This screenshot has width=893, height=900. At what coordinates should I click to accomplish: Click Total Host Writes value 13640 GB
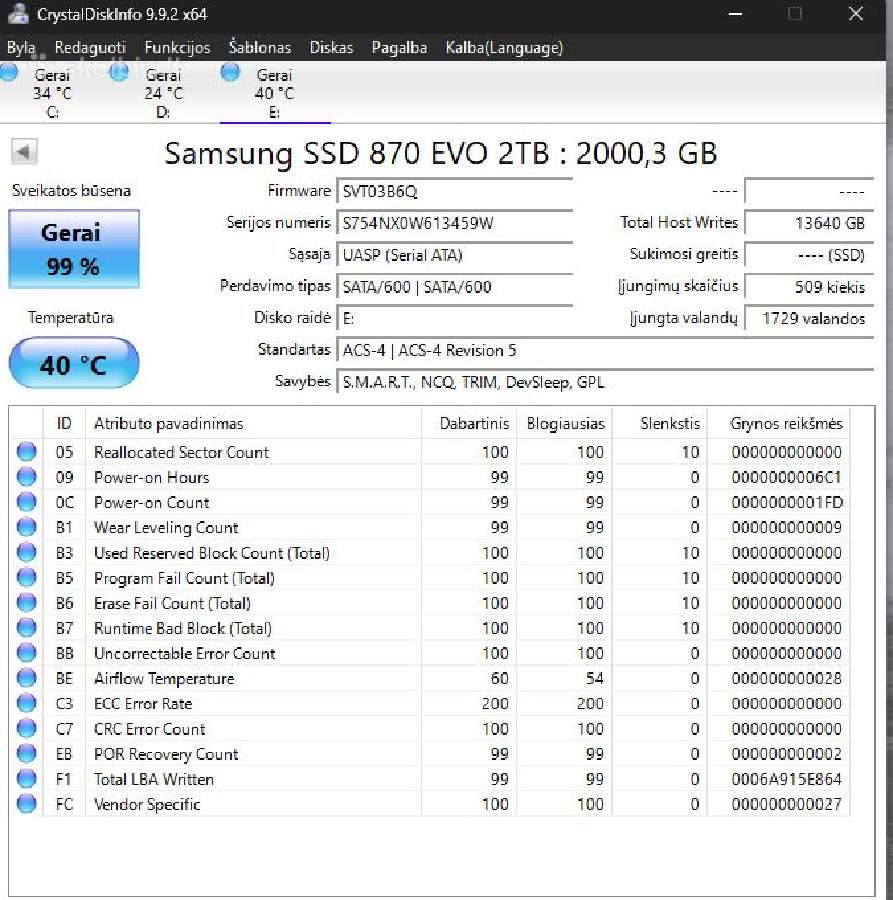(809, 223)
